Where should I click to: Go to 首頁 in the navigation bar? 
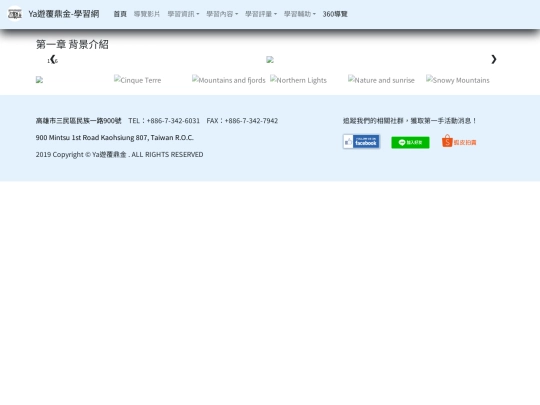pos(120,14)
